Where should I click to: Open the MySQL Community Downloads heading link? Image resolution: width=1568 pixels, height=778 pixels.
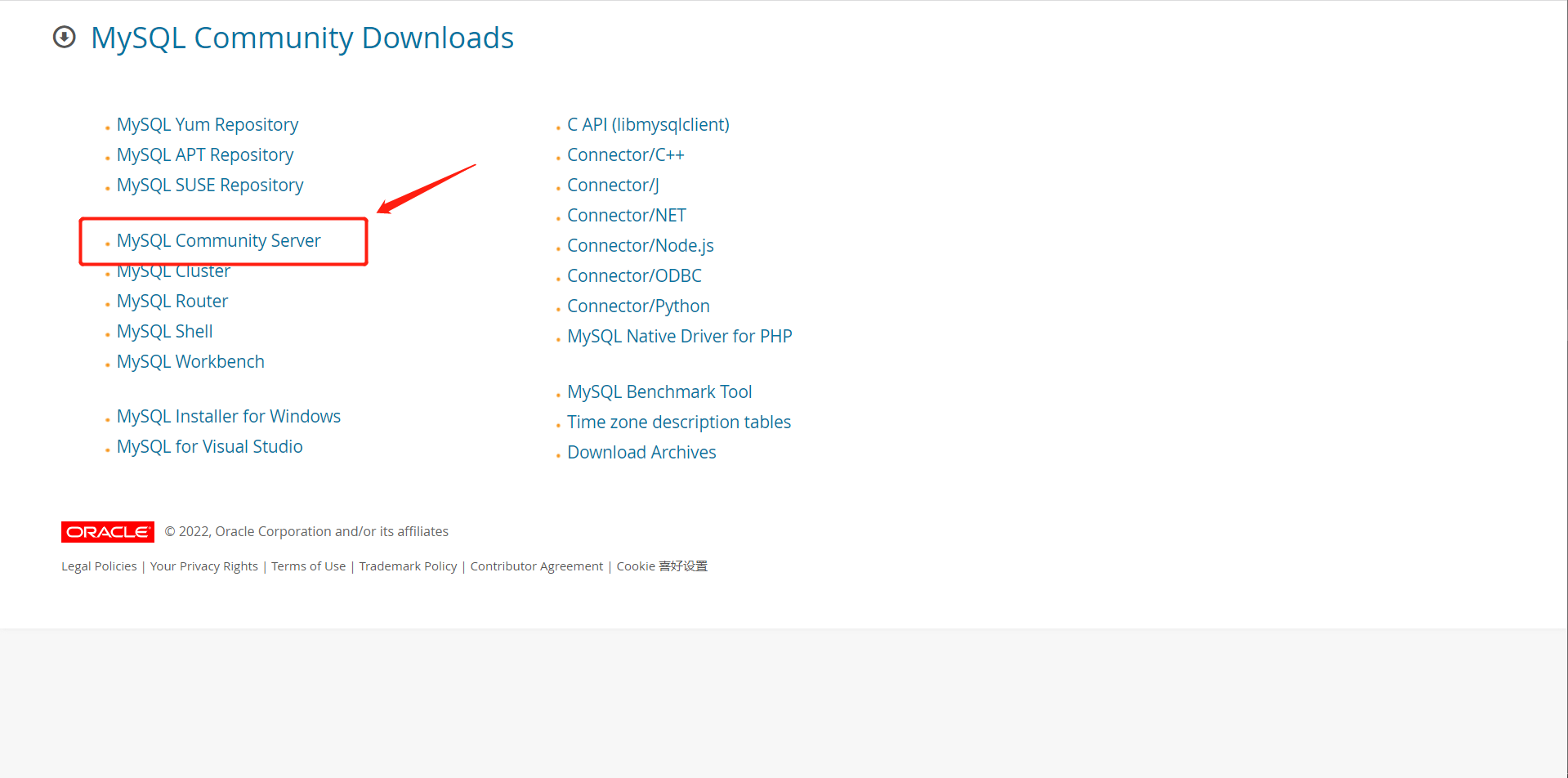pyautogui.click(x=302, y=38)
